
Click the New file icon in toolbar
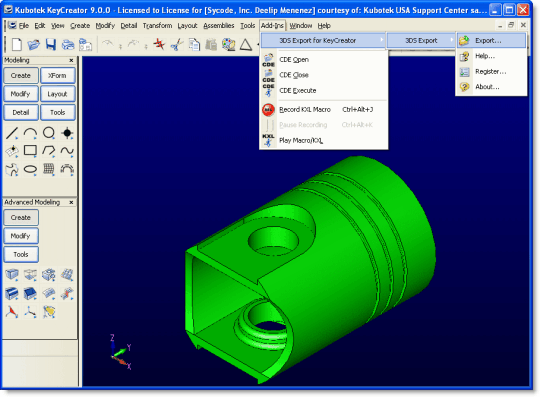click(x=17, y=44)
